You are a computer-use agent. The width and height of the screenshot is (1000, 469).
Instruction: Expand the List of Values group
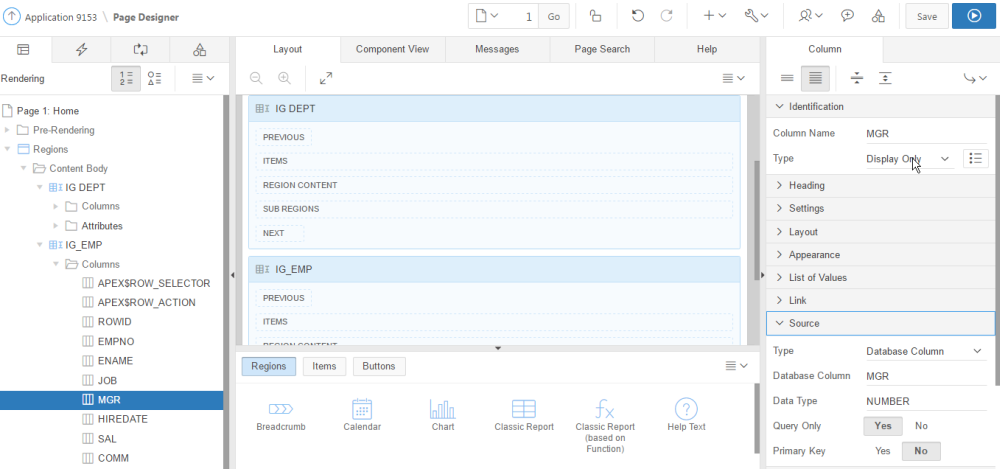[881, 278]
